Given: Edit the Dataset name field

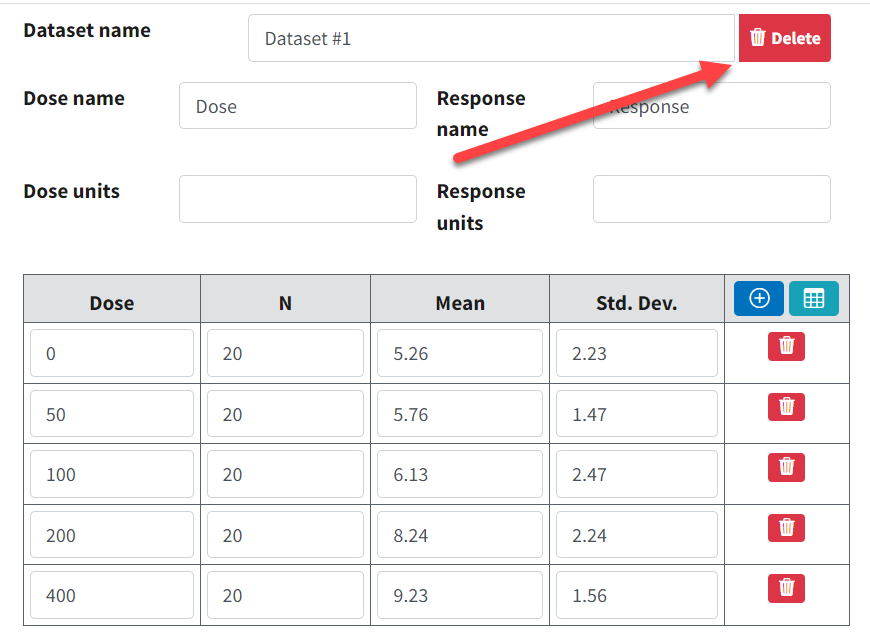Looking at the screenshot, I should (x=491, y=38).
